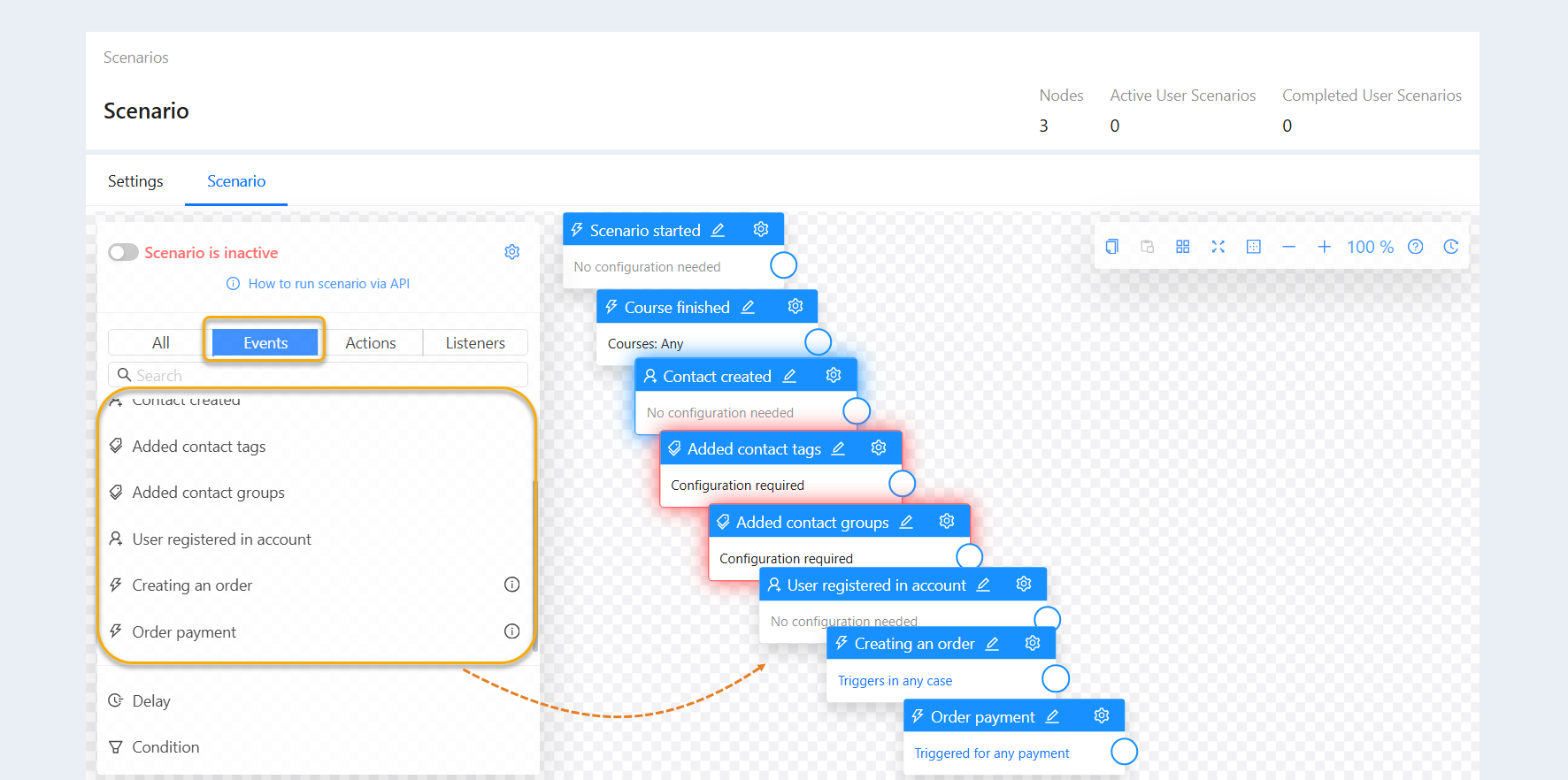This screenshot has height=780, width=1568.
Task: Click Configuration required under Added contact groups
Action: pyautogui.click(x=786, y=559)
